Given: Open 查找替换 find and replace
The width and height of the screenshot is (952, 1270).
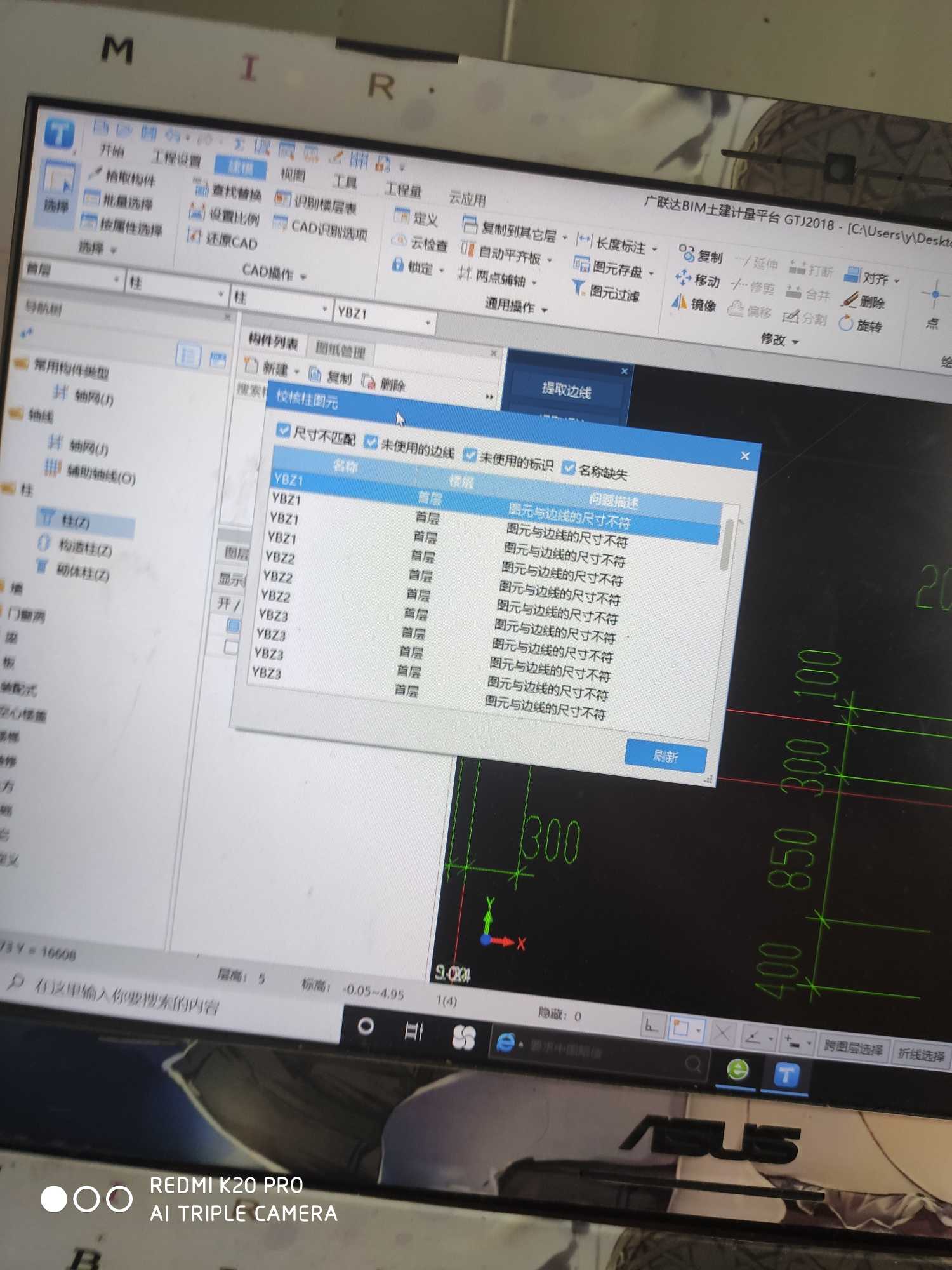Looking at the screenshot, I should [x=228, y=190].
